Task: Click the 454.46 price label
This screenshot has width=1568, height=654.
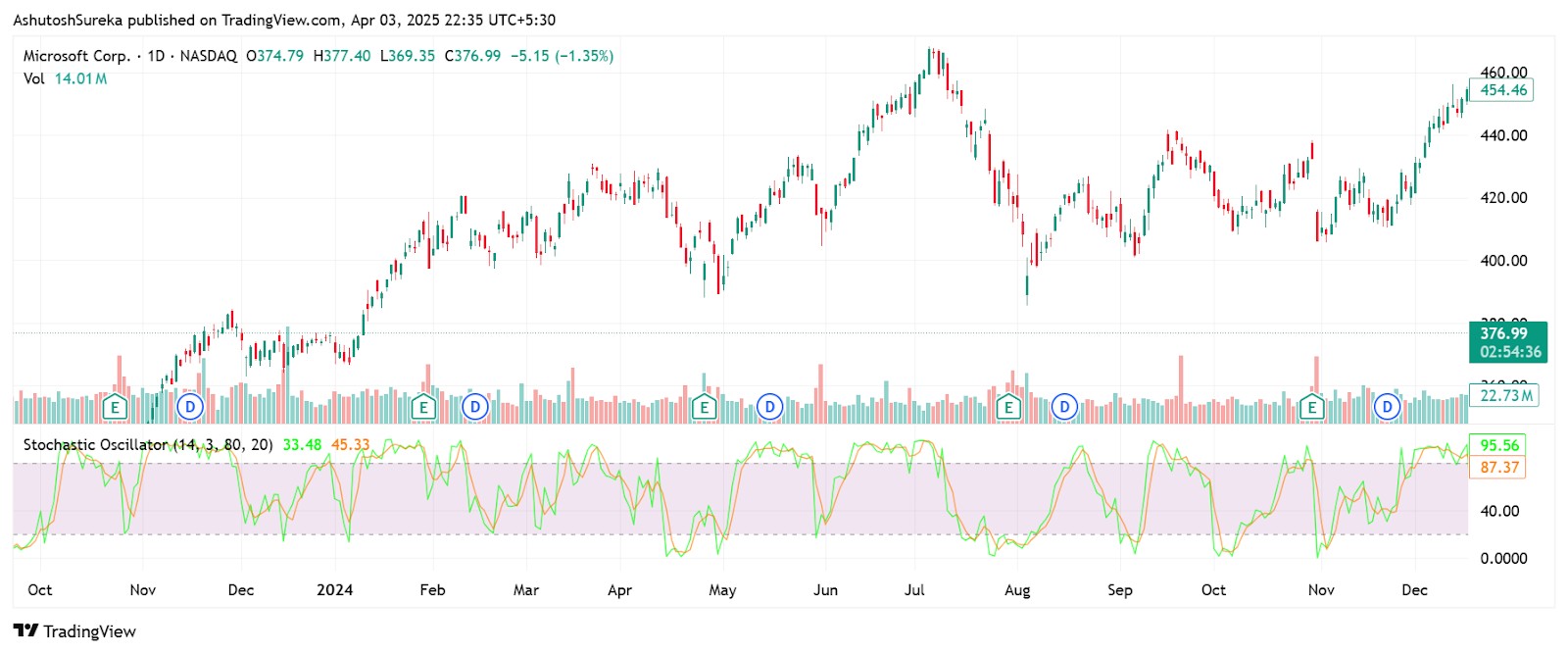Action: (x=1503, y=90)
